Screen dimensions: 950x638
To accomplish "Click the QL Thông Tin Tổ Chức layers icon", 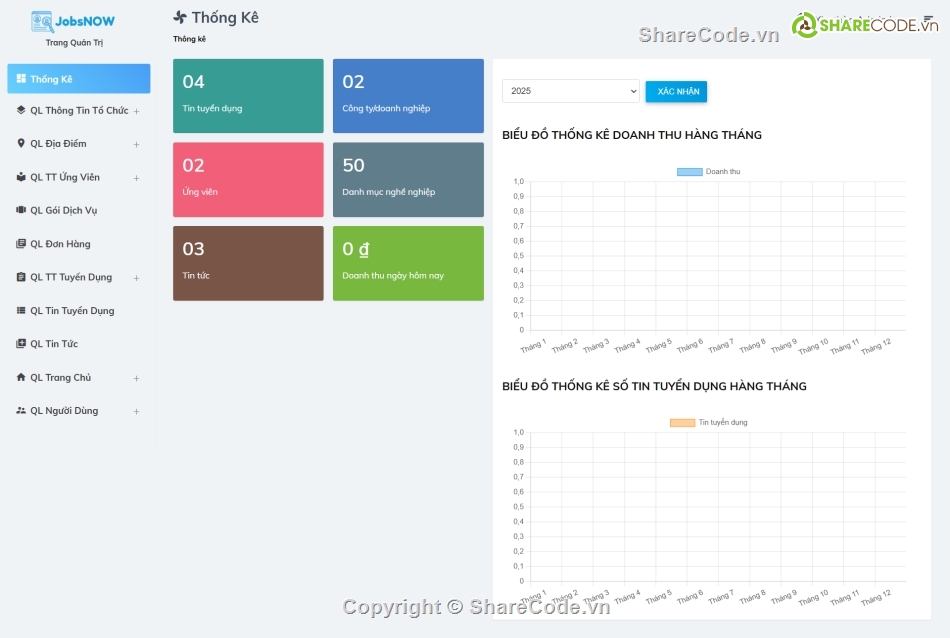I will [x=21, y=110].
